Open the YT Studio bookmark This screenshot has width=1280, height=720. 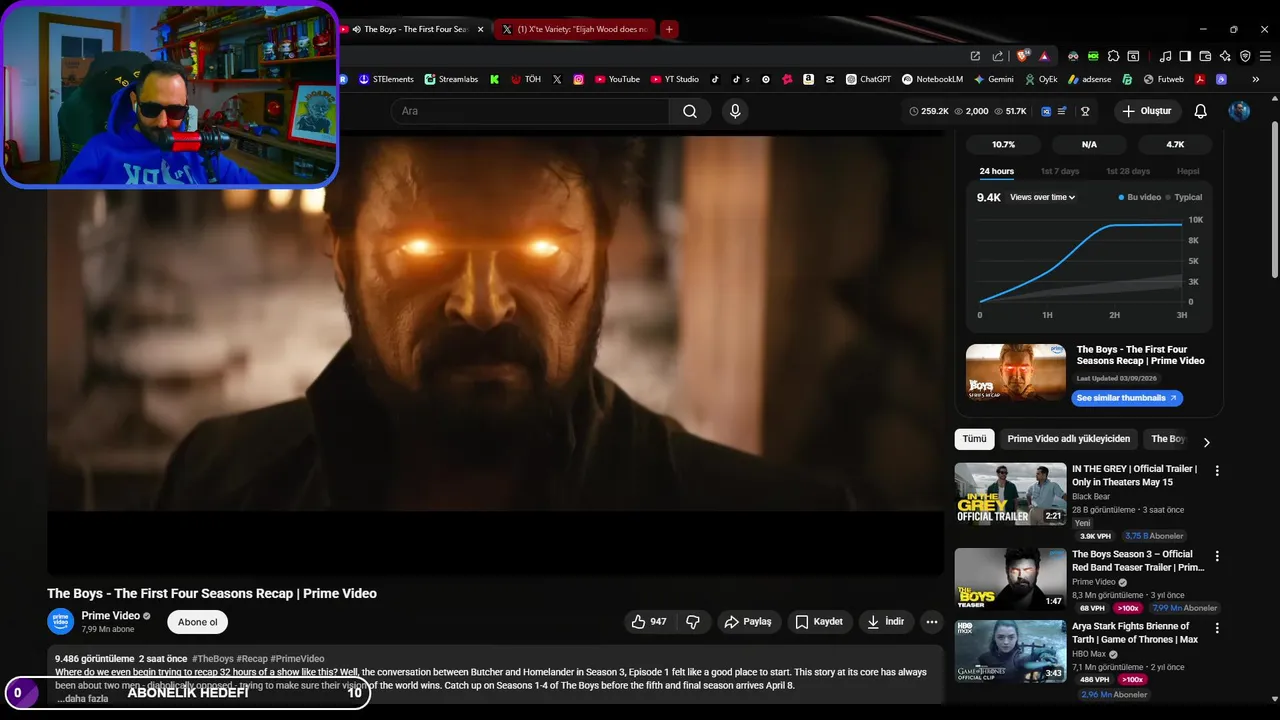pos(675,79)
